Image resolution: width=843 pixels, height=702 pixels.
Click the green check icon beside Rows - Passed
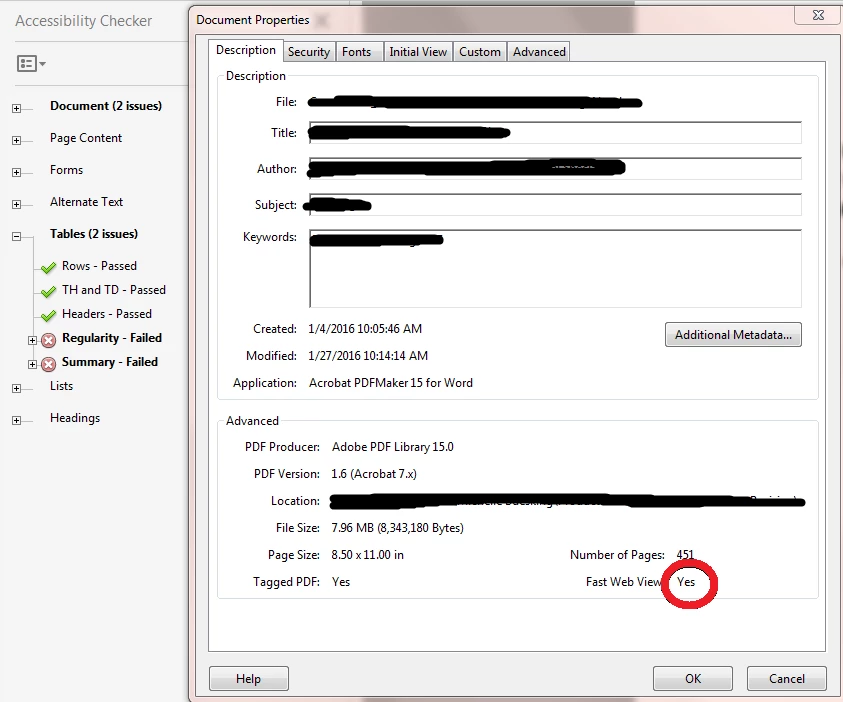click(x=48, y=267)
